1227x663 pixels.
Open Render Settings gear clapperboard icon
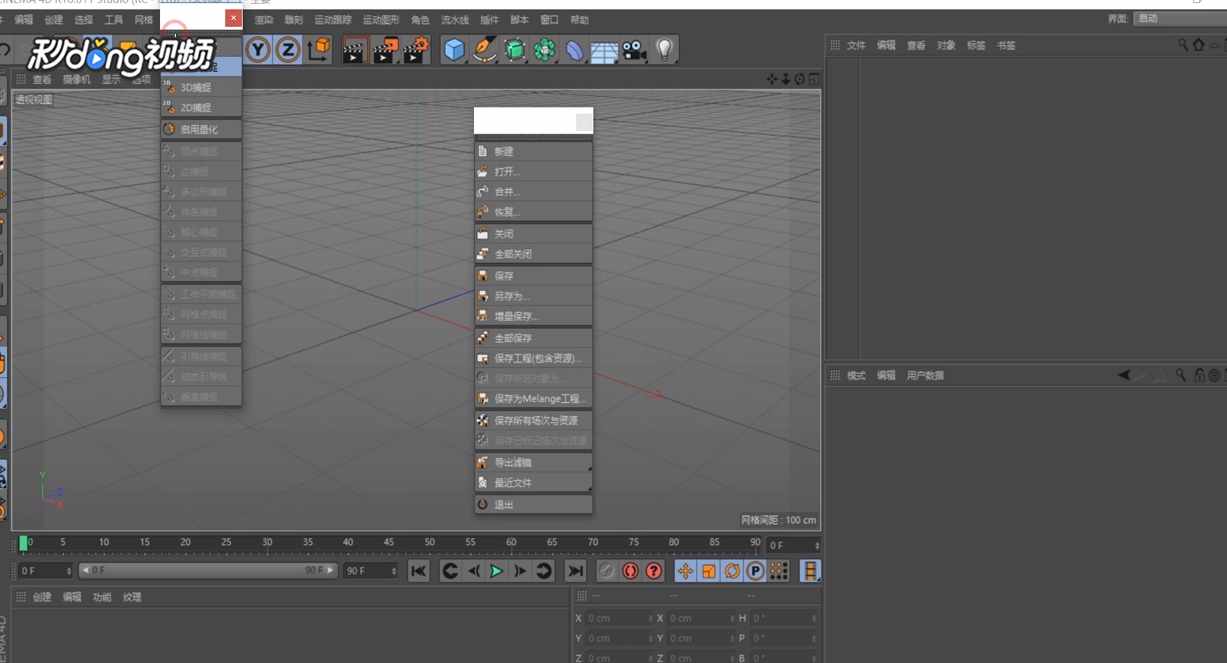click(416, 49)
